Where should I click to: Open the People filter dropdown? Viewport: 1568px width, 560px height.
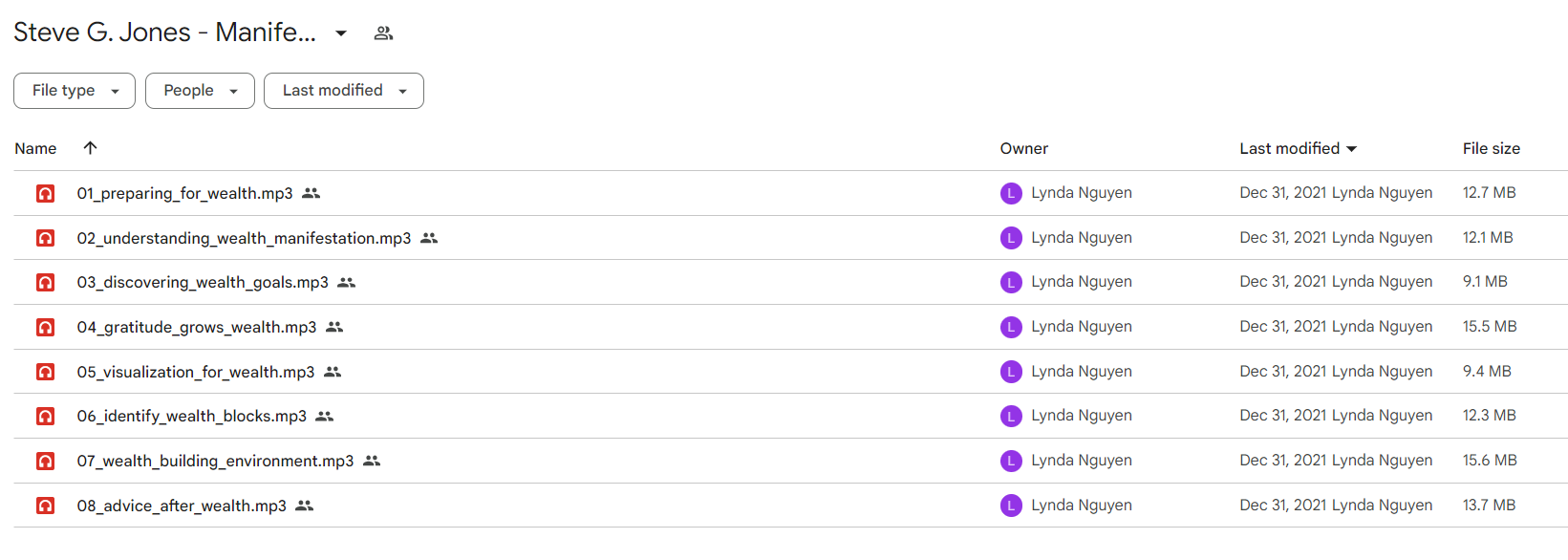tap(200, 91)
